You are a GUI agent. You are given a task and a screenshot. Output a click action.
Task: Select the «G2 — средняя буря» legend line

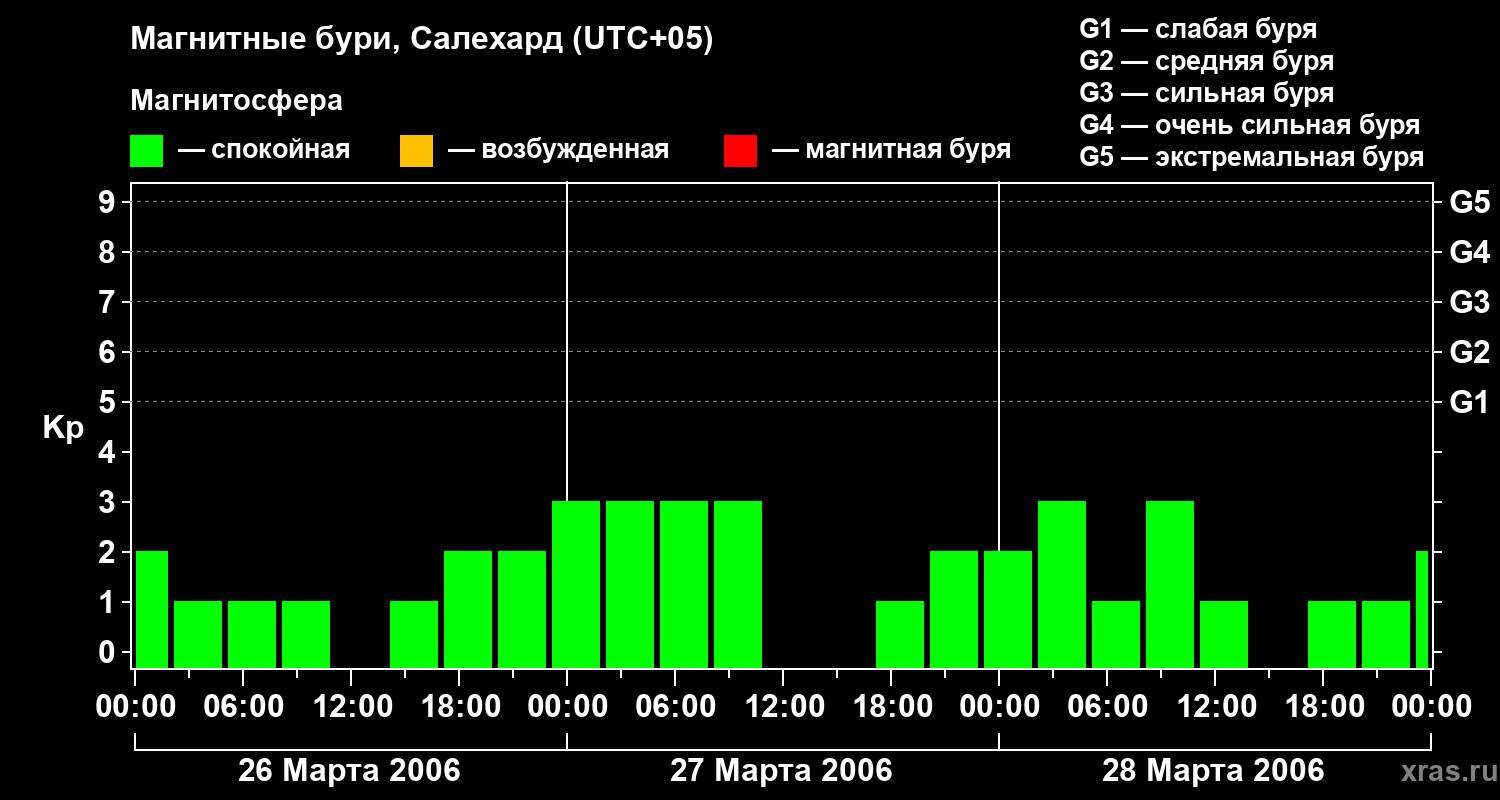(x=1207, y=61)
